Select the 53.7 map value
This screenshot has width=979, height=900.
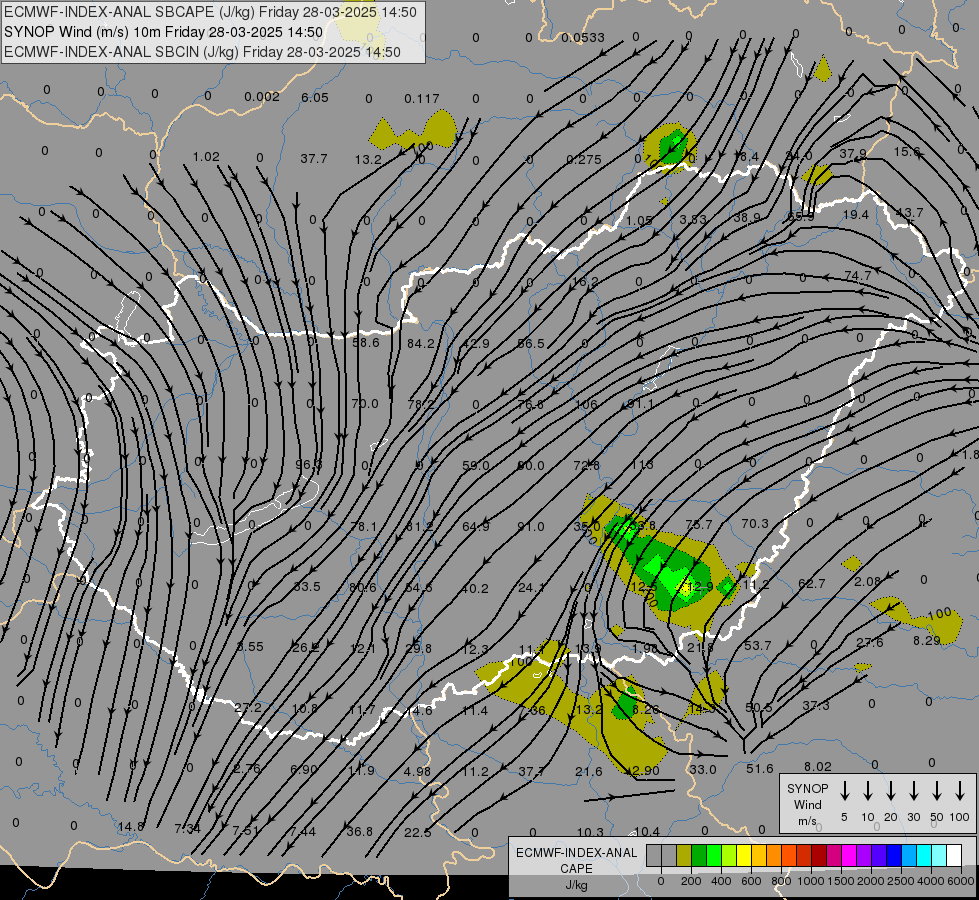coord(757,645)
